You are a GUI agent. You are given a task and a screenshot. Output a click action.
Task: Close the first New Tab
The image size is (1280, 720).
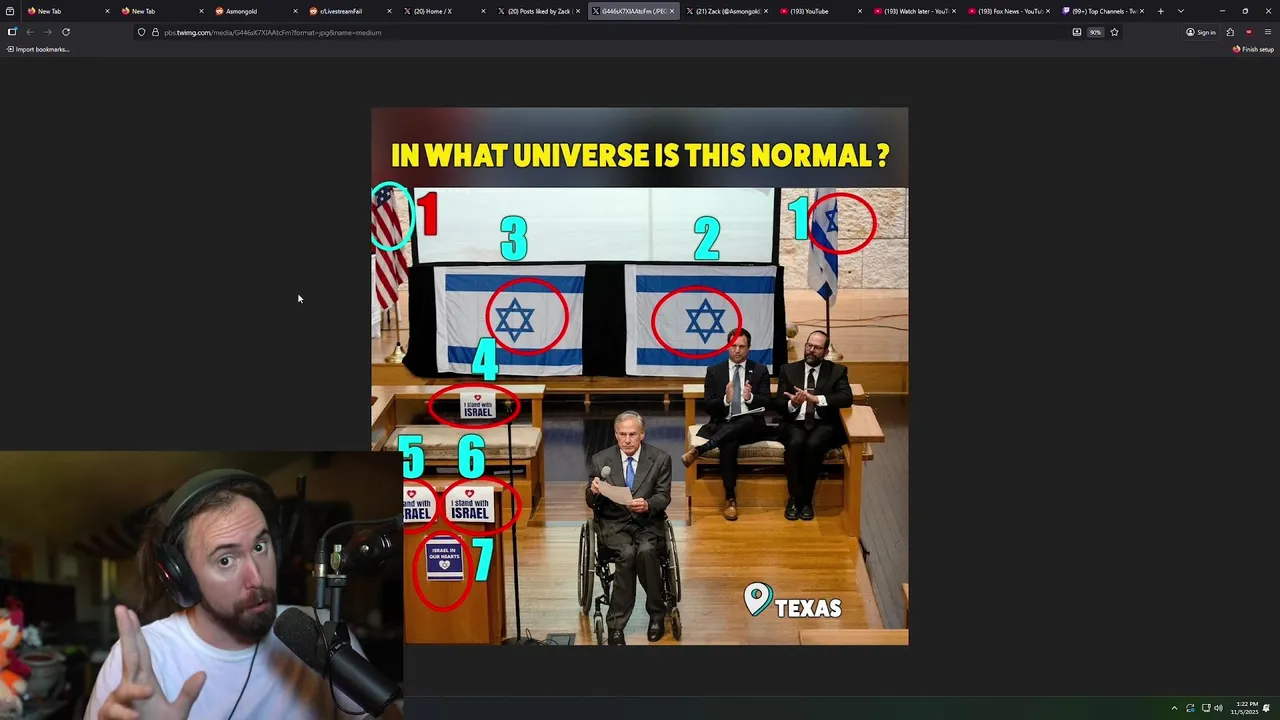pyautogui.click(x=107, y=11)
